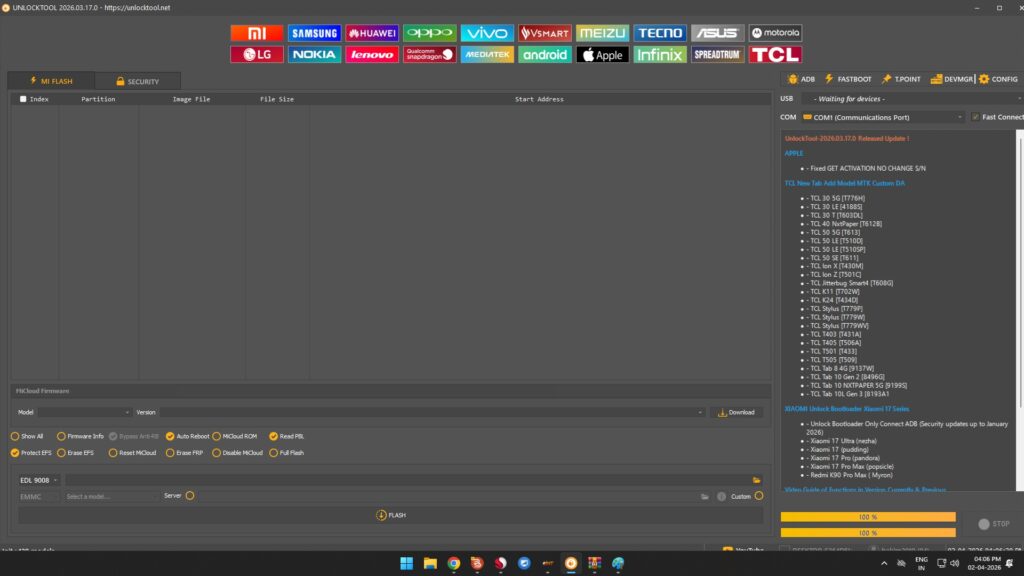
Task: Click the Partition column header
Action: tap(98, 99)
